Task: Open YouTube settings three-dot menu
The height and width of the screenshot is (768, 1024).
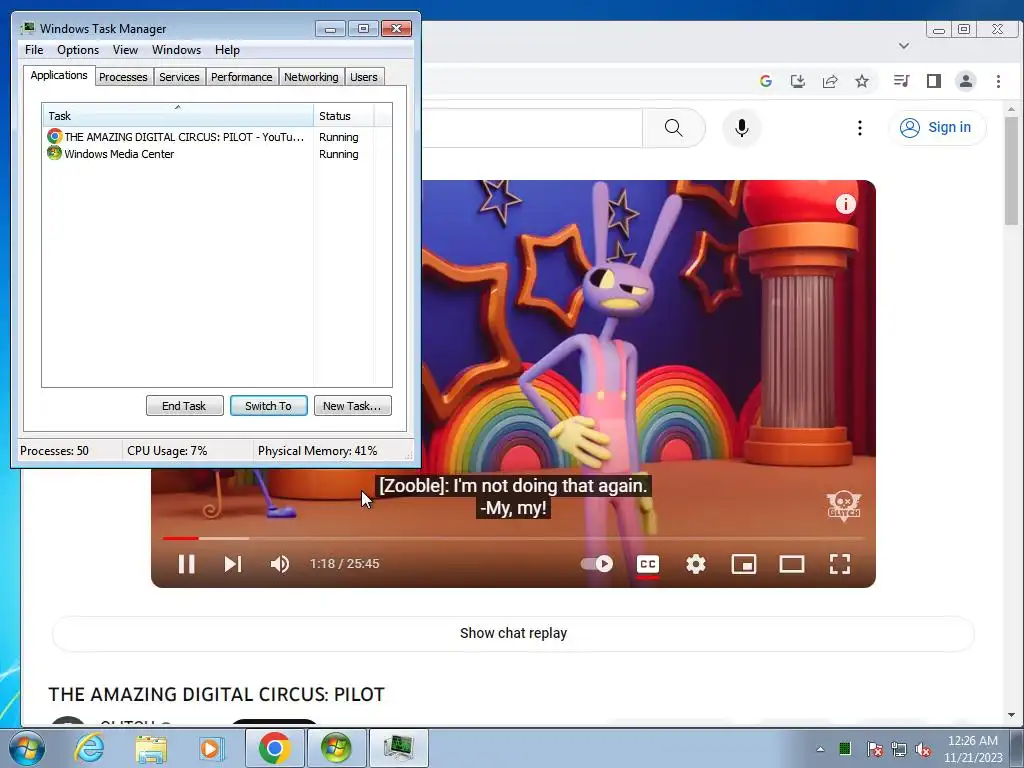Action: [859, 127]
